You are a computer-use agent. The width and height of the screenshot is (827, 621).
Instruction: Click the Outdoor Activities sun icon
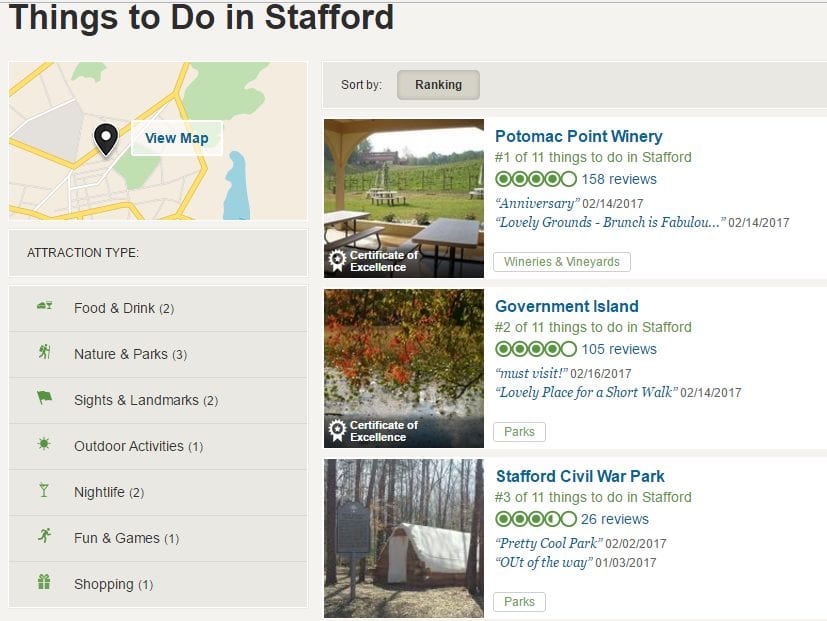44,445
